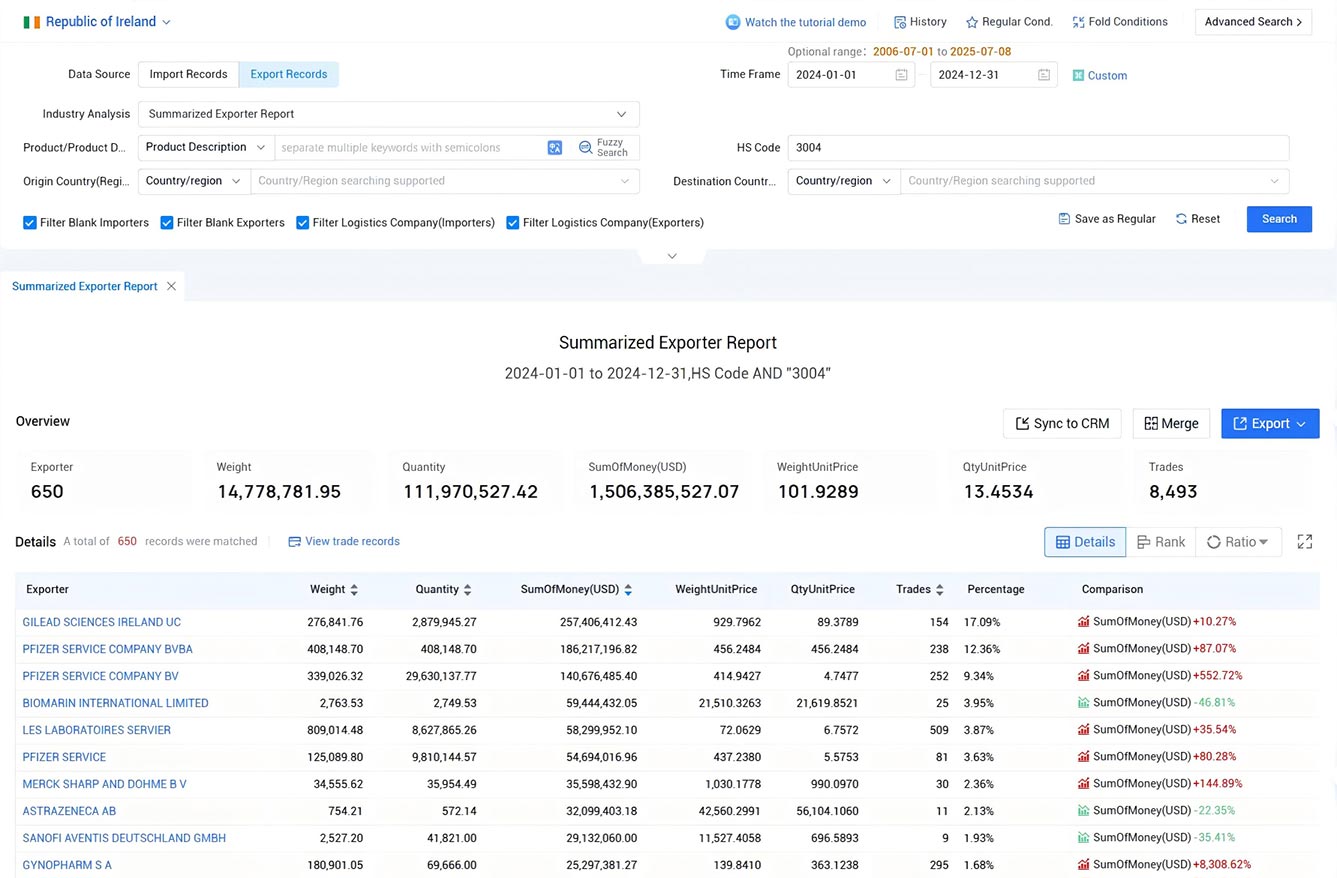The image size is (1337, 878).
Task: Open end date calendar icon
Action: point(1044,75)
